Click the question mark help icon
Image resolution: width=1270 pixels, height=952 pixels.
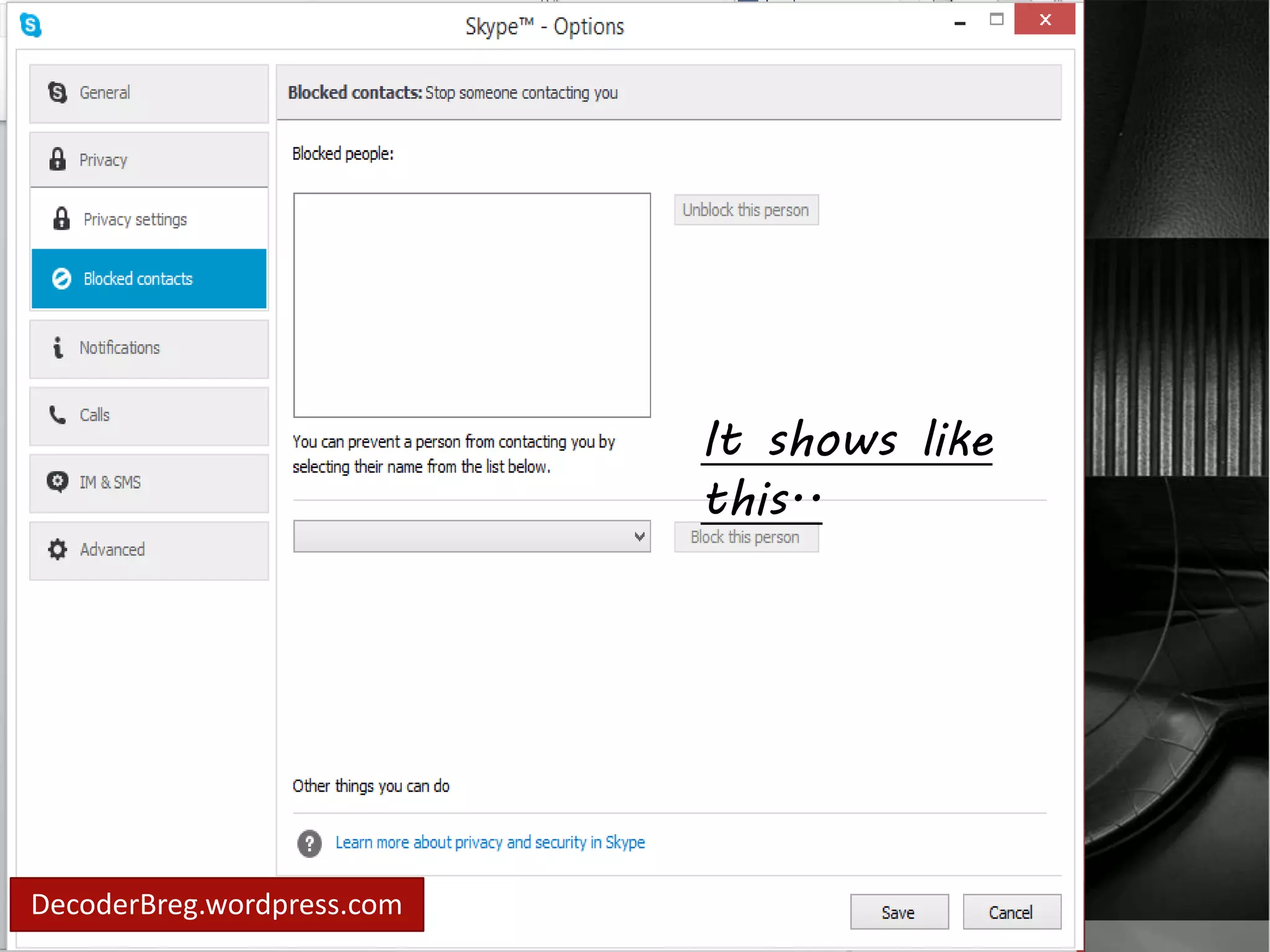coord(309,844)
